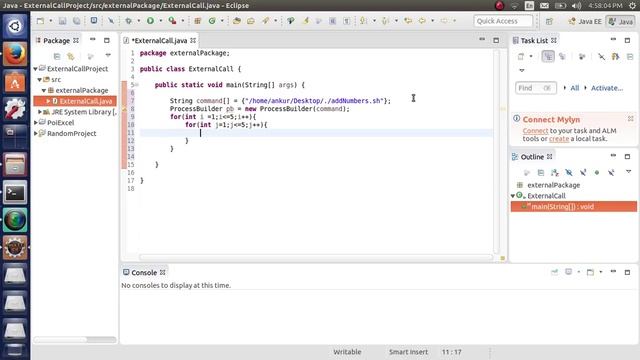Toggle Sort in the Outline toolbar
This screenshot has height=360, width=640.
pos(555,173)
